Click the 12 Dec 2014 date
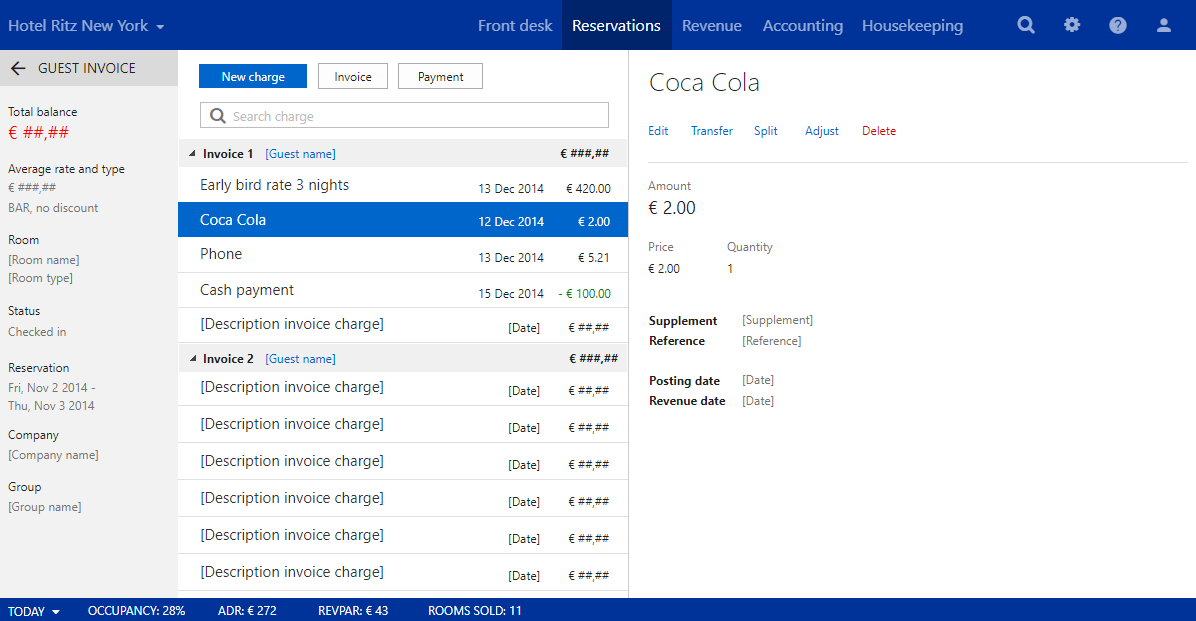 (x=511, y=222)
